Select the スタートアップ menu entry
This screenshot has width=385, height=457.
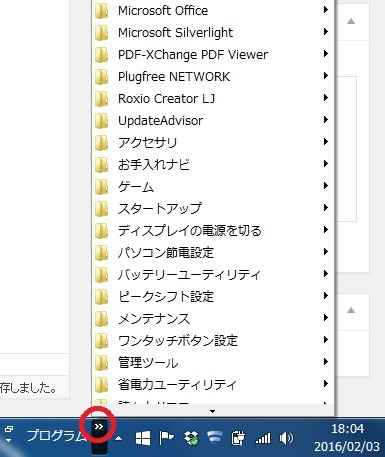click(x=212, y=208)
